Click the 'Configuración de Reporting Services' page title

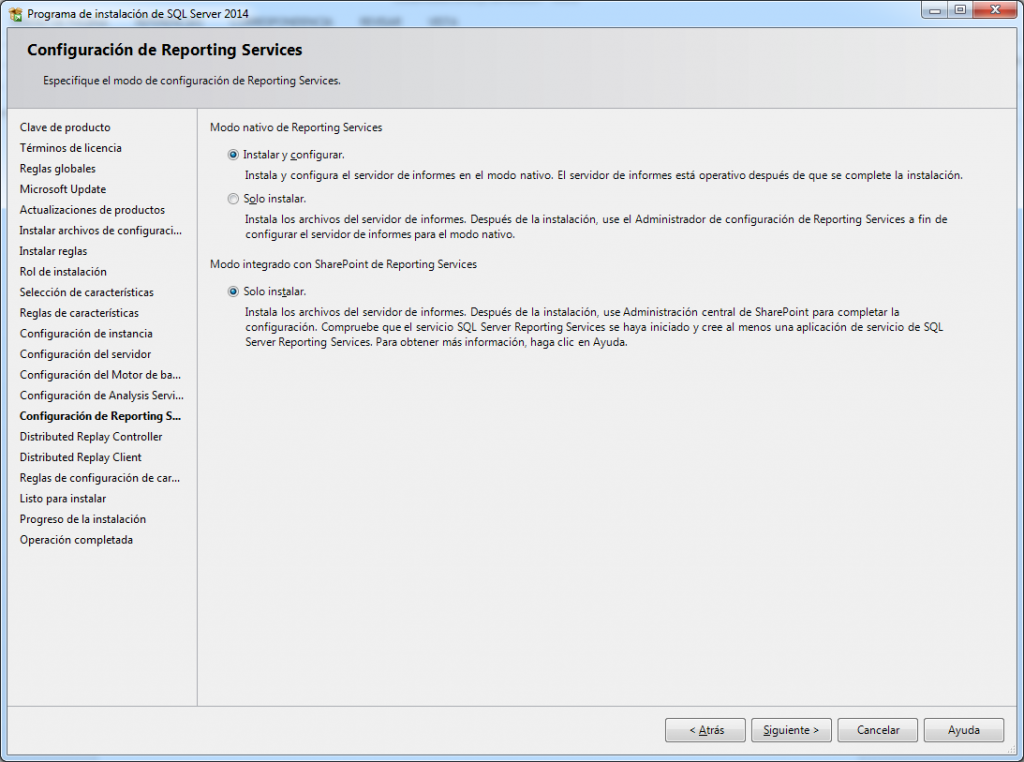click(165, 50)
